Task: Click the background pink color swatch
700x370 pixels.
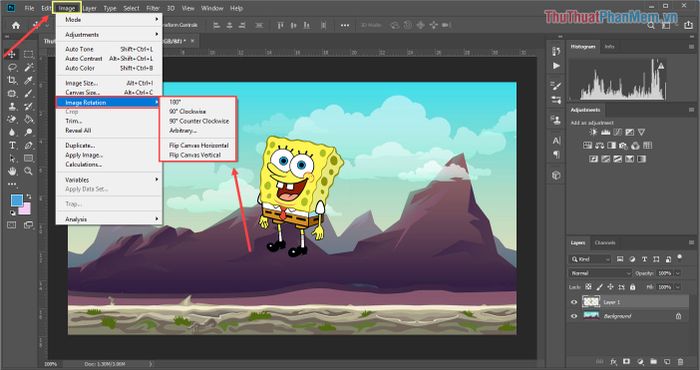Action: [26, 208]
